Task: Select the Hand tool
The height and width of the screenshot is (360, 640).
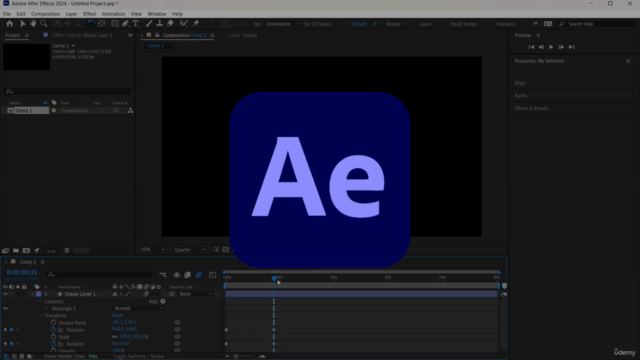Action: [x=33, y=24]
